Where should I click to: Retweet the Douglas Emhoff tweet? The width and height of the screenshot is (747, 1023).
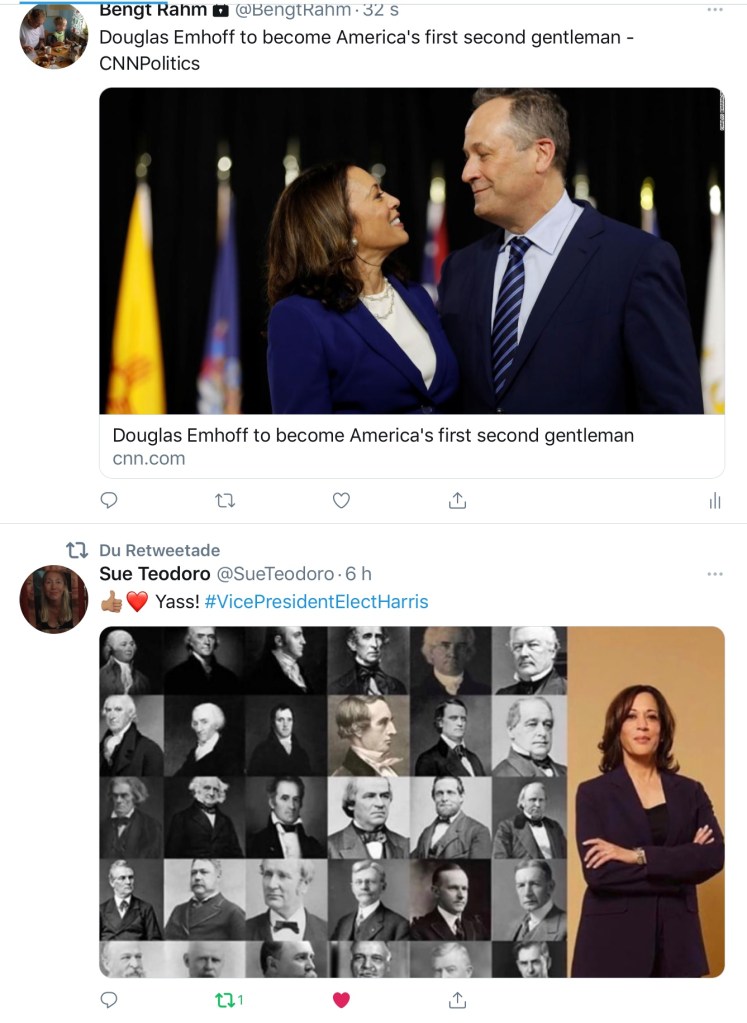click(225, 500)
